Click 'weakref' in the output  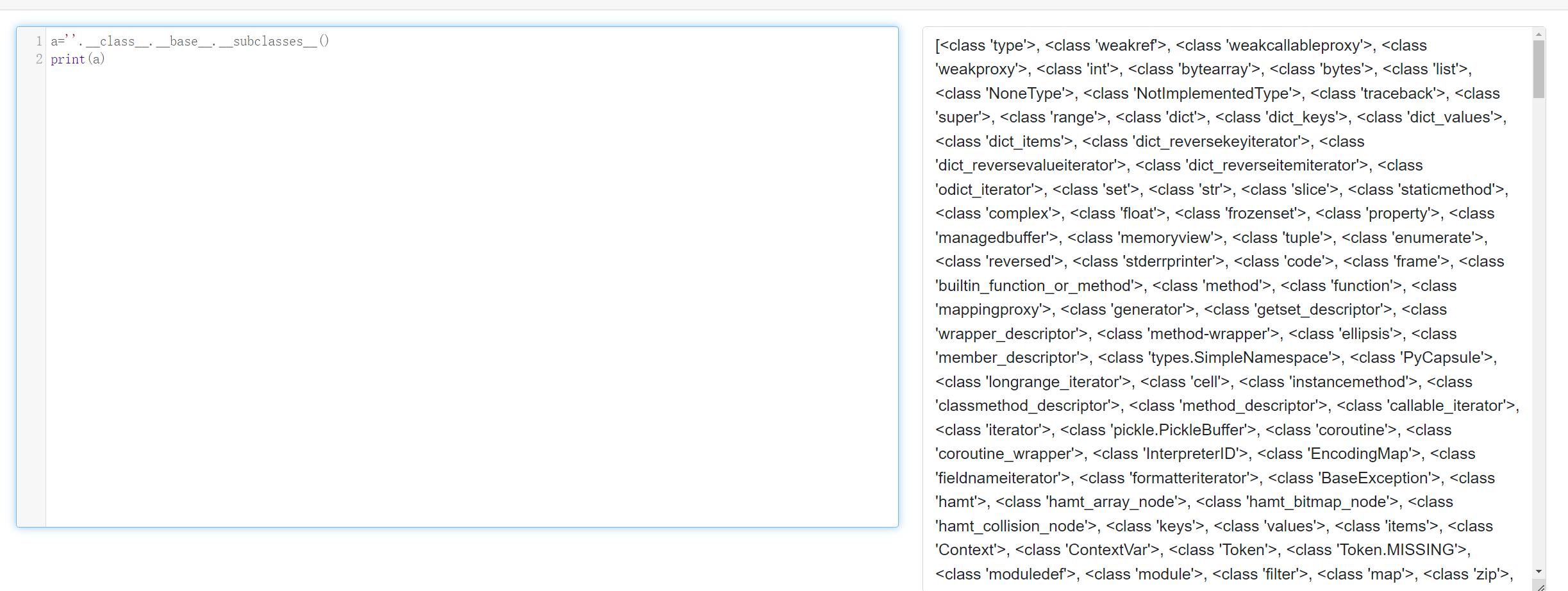[x=1126, y=46]
